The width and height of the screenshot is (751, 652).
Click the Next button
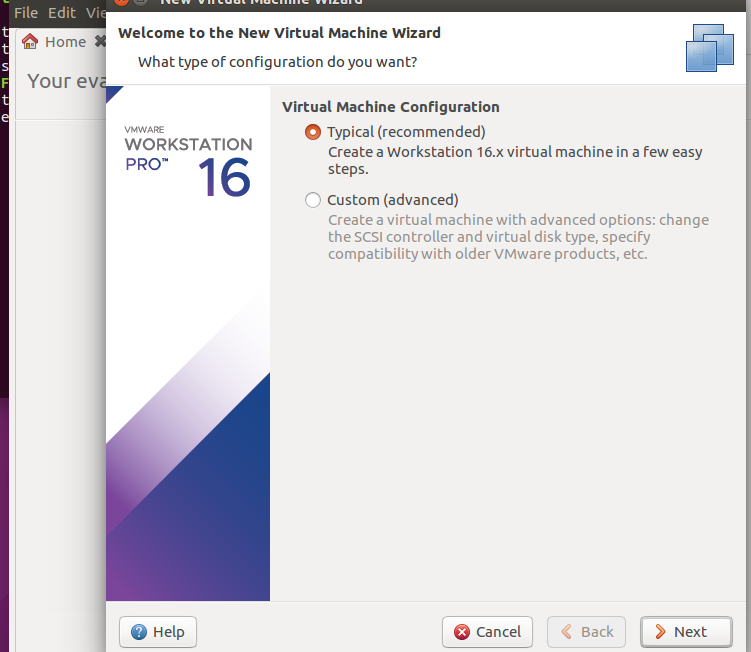point(686,632)
